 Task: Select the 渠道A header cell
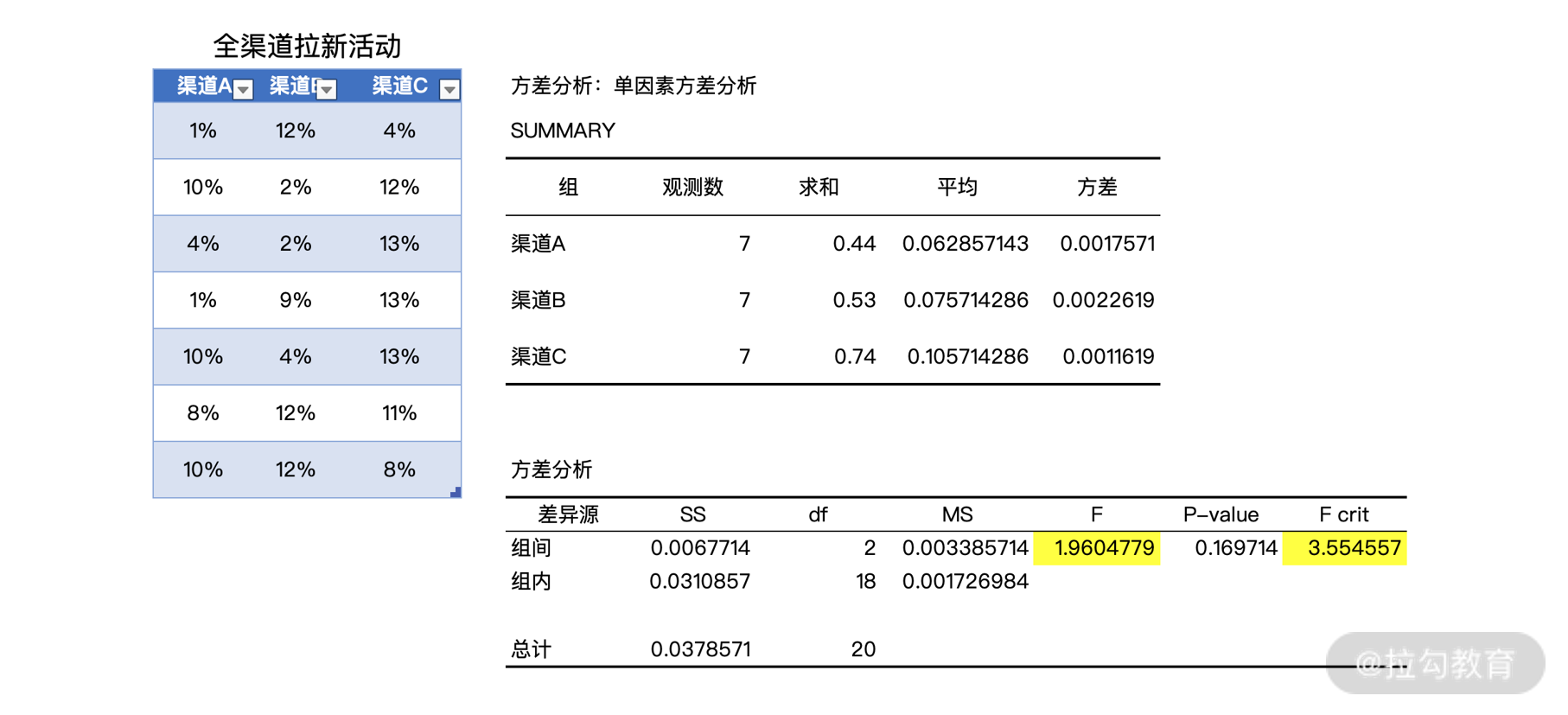click(204, 86)
